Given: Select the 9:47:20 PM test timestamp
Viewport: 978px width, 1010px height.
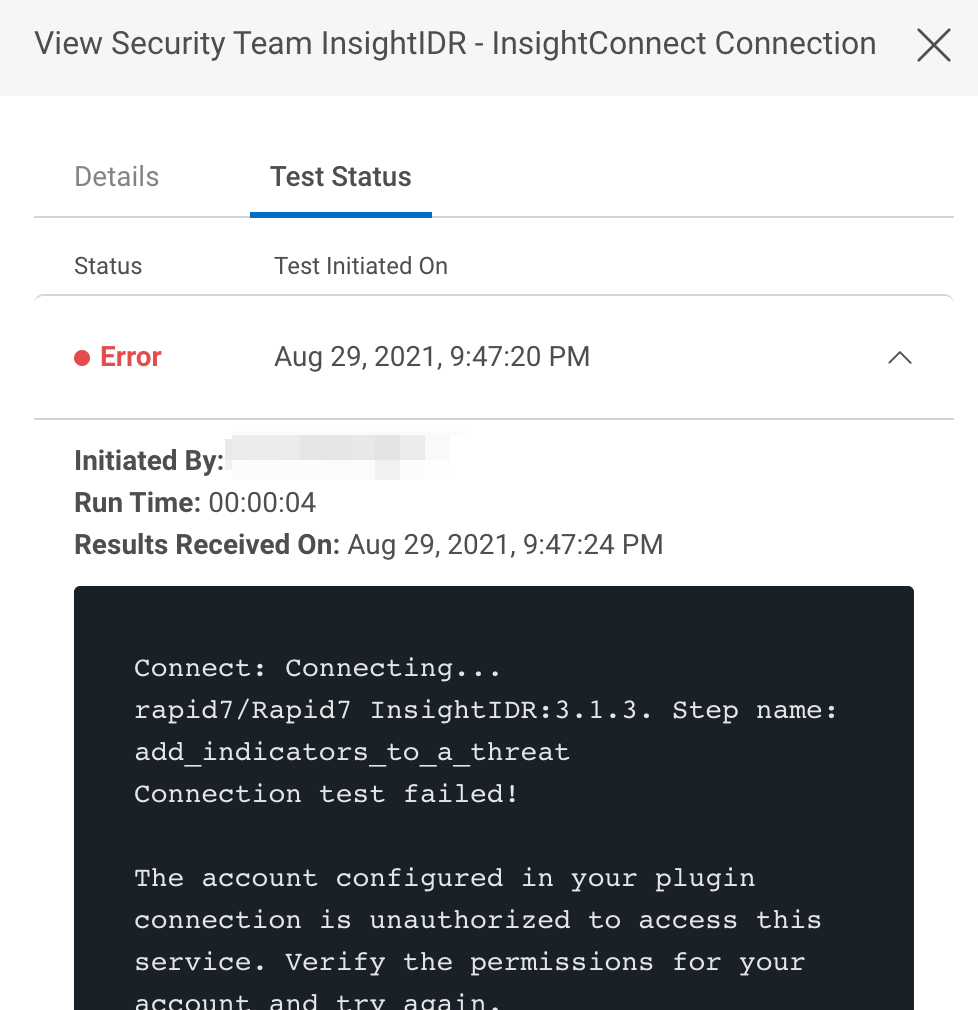Looking at the screenshot, I should point(432,357).
